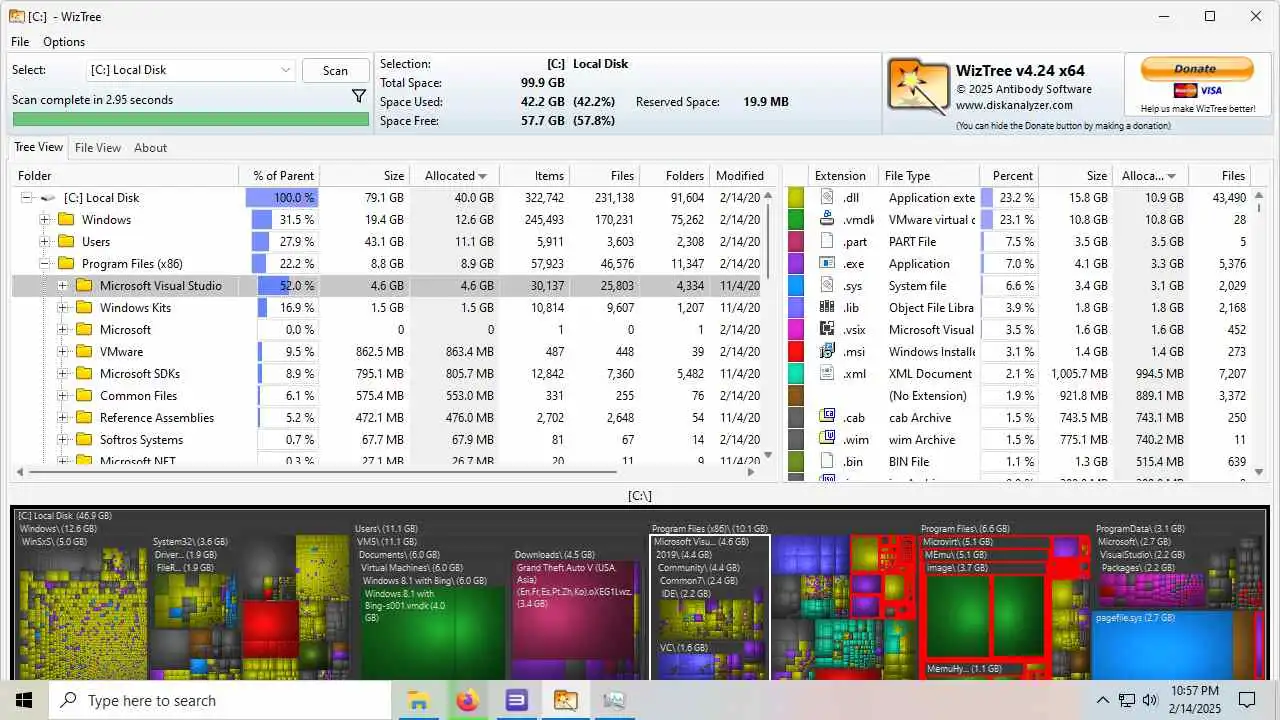
Task: Click the .vsix file type icon
Action: [x=827, y=330]
